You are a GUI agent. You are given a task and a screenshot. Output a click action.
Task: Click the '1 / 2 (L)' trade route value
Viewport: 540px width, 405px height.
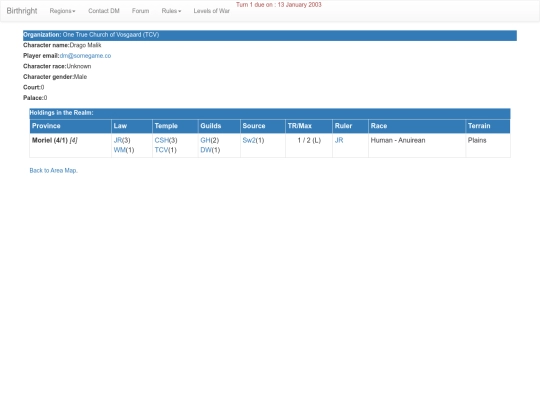click(x=309, y=140)
